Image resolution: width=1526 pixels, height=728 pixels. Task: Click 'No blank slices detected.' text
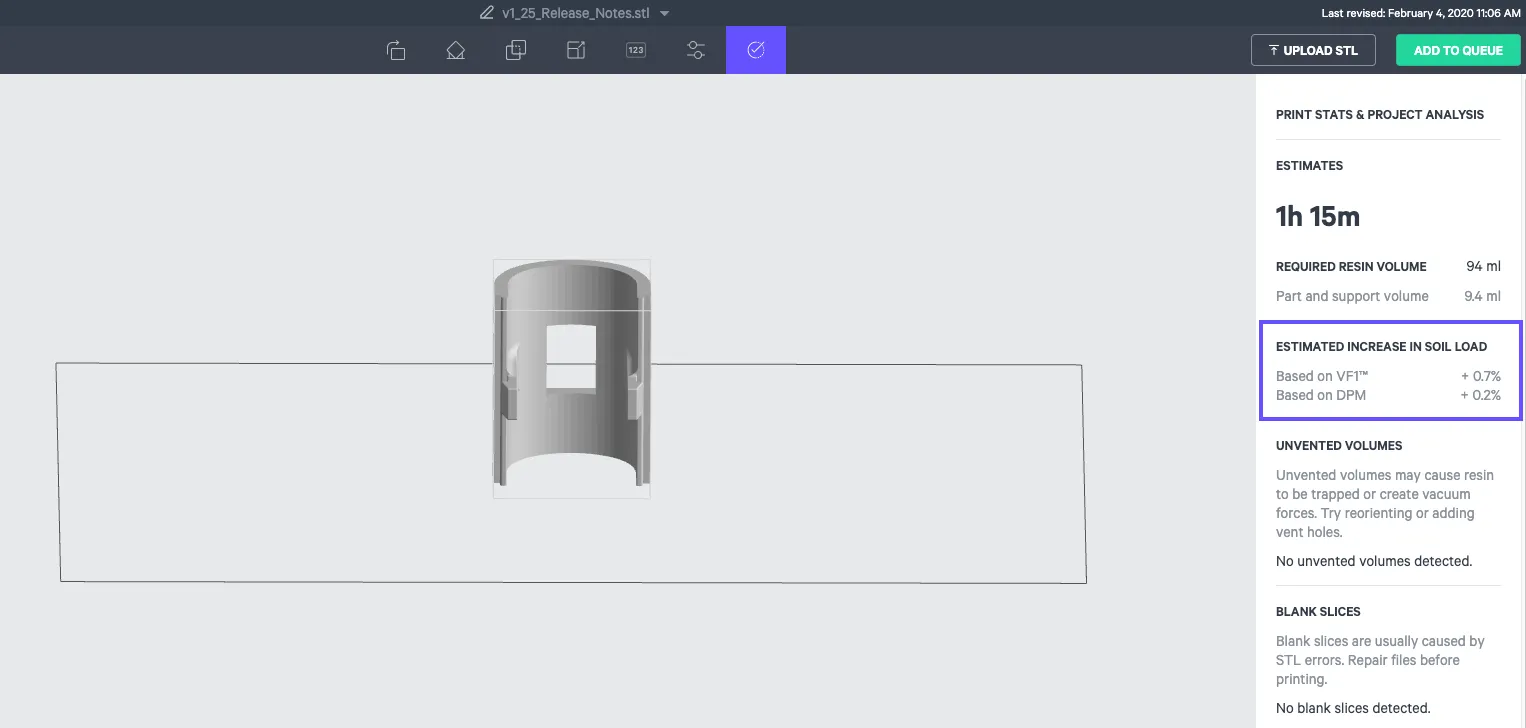1353,708
